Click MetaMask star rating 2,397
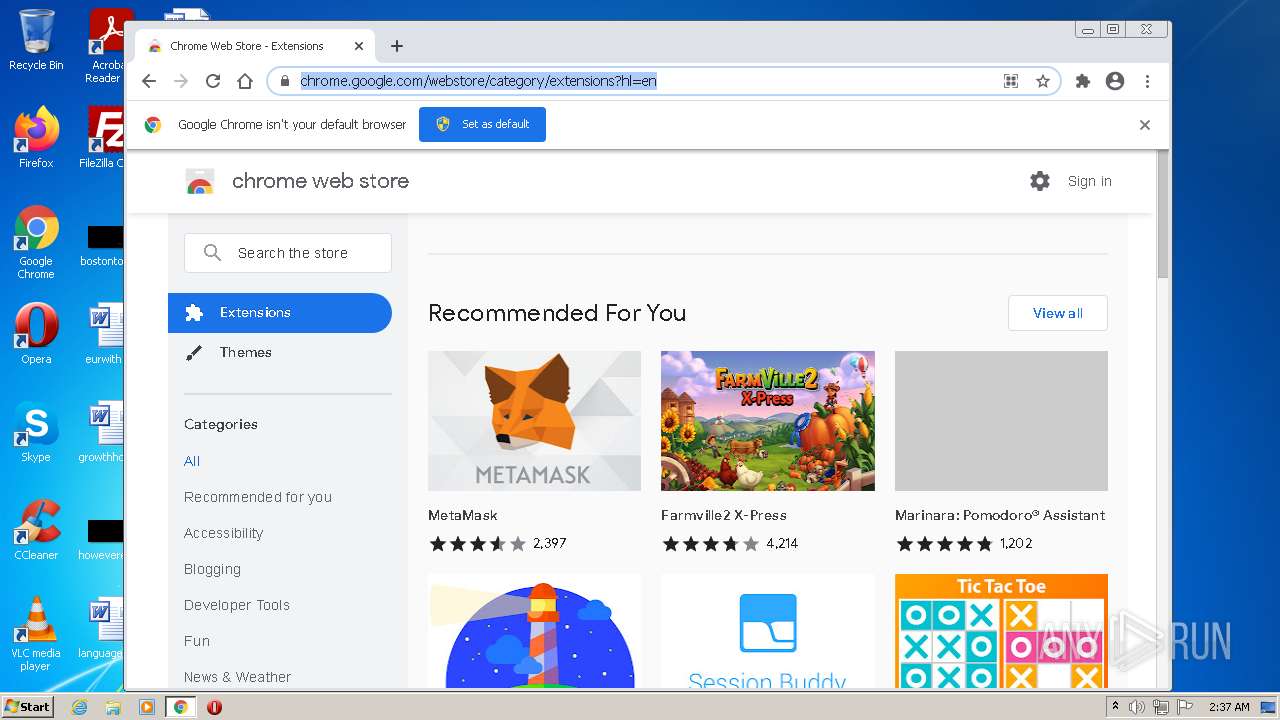 point(498,544)
